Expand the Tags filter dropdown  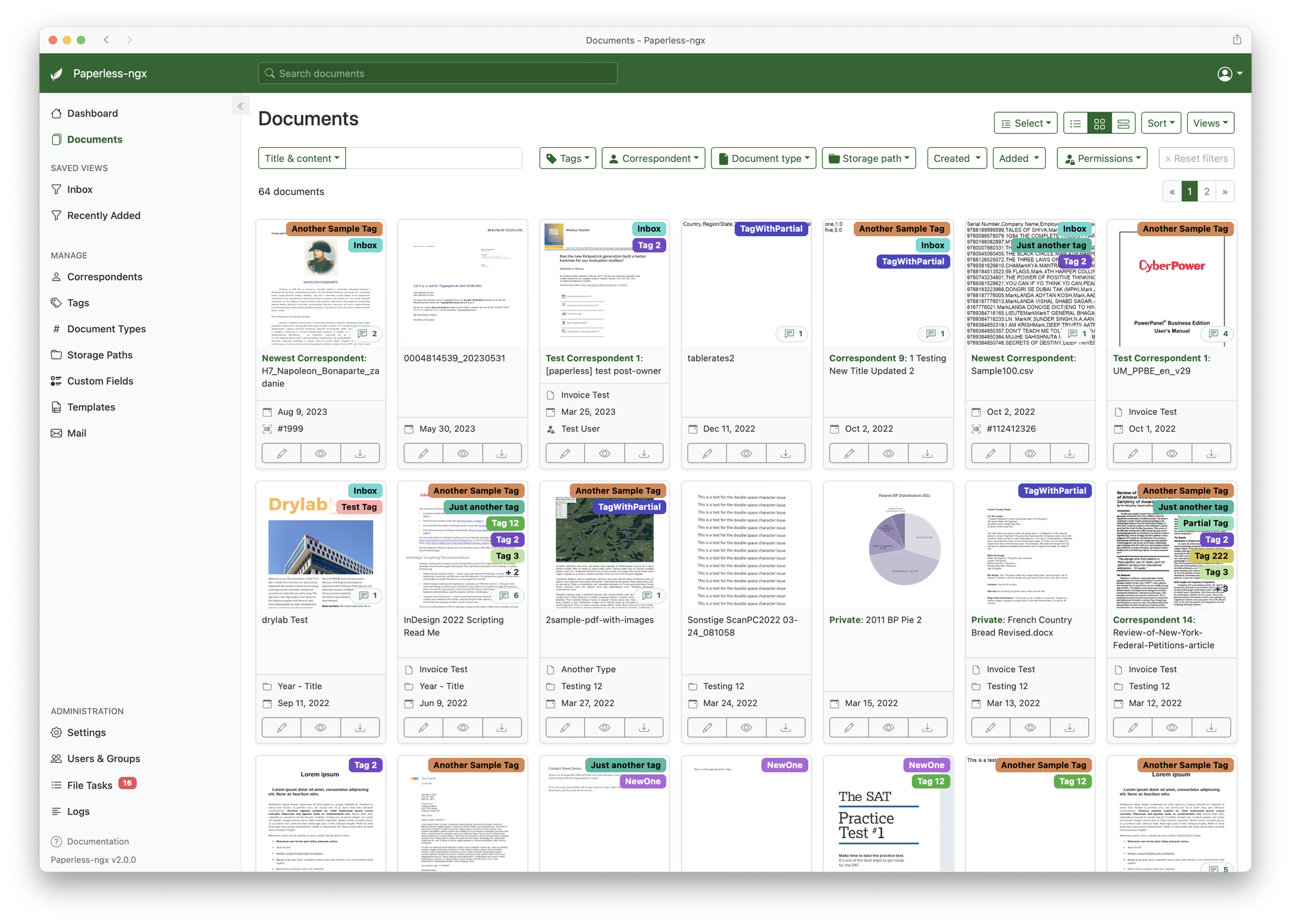click(567, 158)
